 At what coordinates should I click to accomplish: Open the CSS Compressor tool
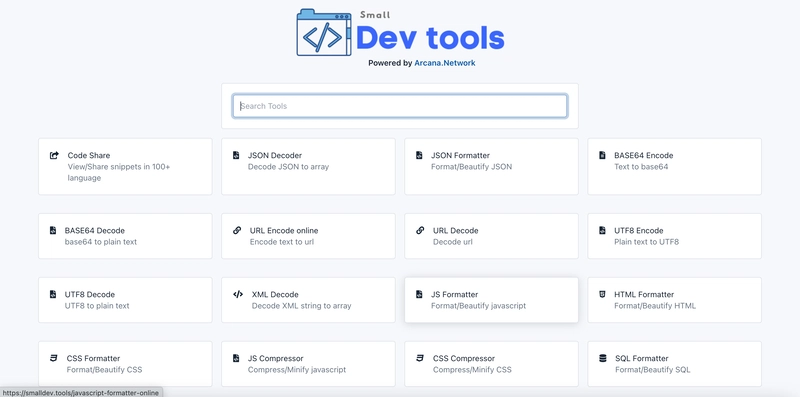(491, 364)
